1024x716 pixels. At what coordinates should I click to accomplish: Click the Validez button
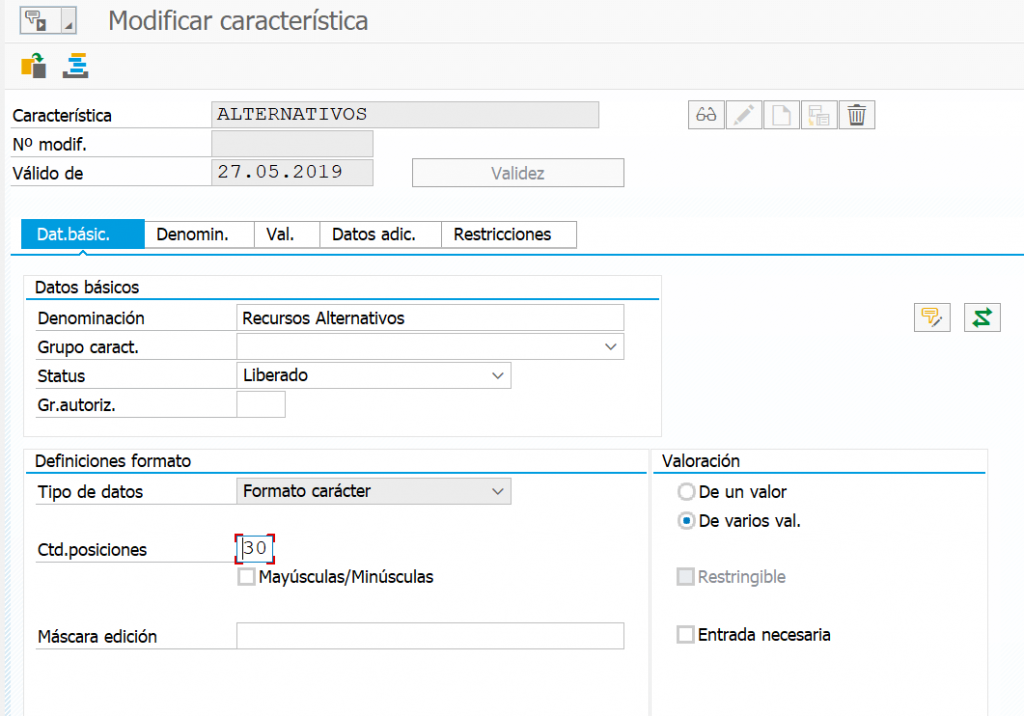pyautogui.click(x=518, y=173)
